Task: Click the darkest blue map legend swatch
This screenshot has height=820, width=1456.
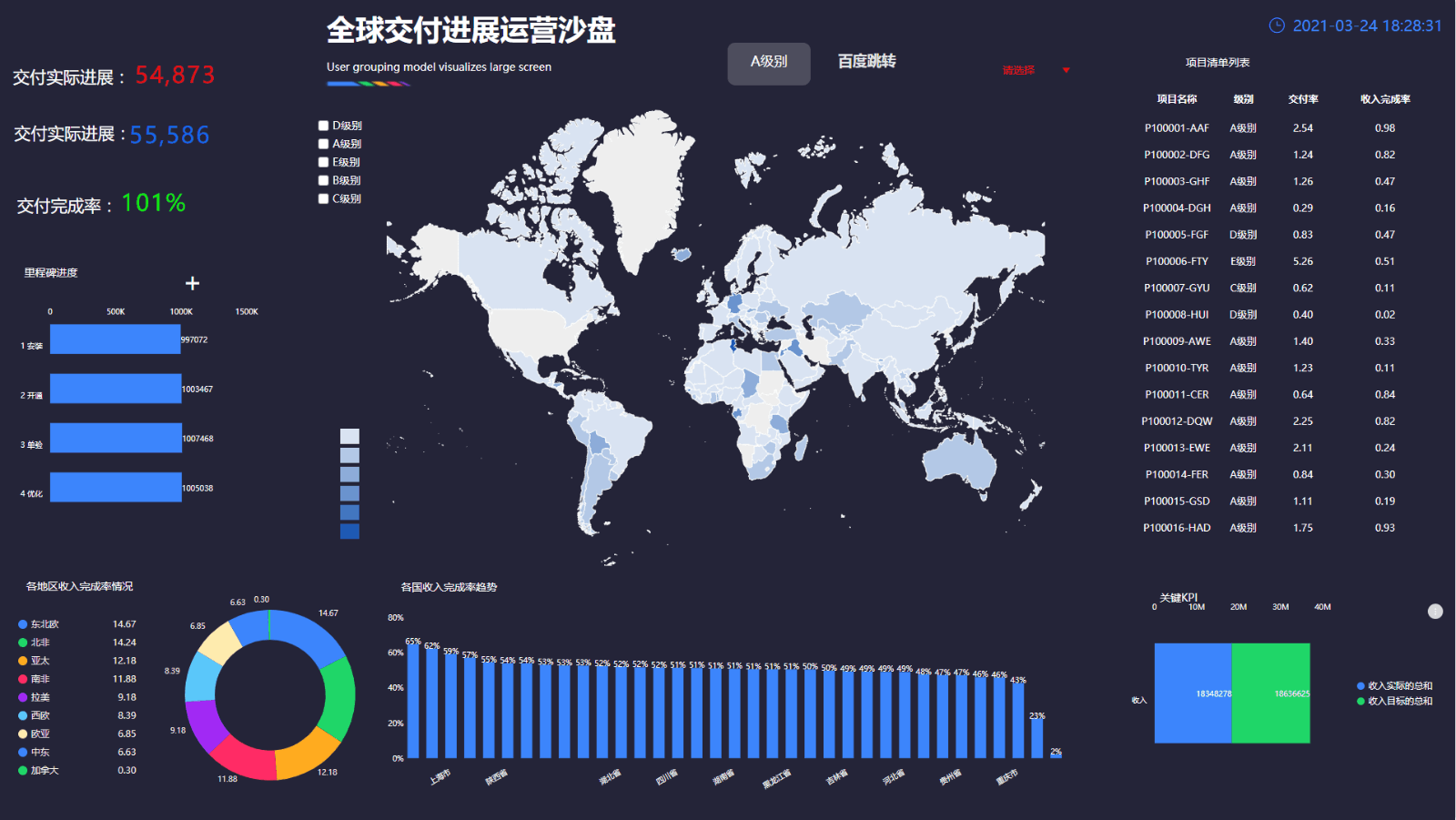Action: click(x=349, y=531)
